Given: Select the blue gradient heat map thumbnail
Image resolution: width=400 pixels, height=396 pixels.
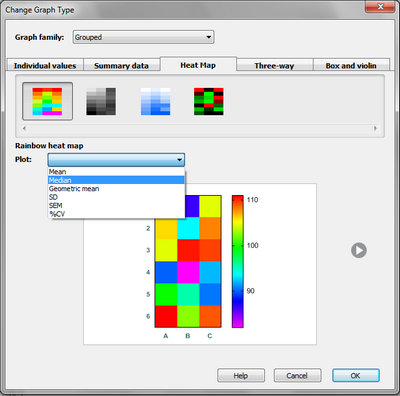Looking at the screenshot, I should click(x=155, y=101).
